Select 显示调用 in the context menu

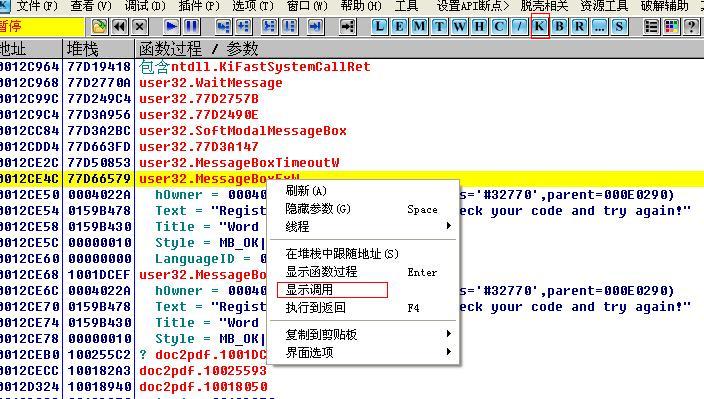point(364,289)
